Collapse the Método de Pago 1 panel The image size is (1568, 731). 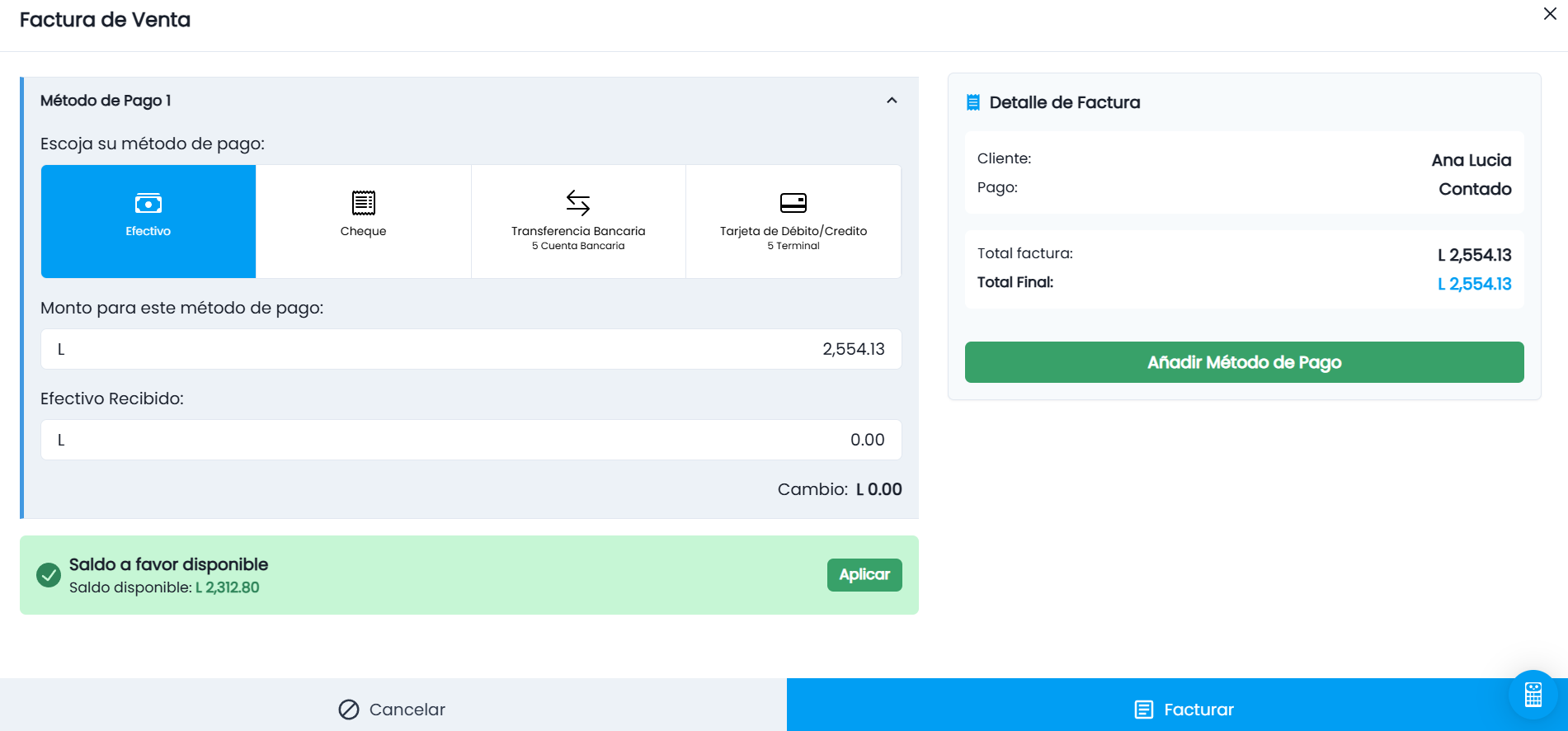click(x=892, y=101)
